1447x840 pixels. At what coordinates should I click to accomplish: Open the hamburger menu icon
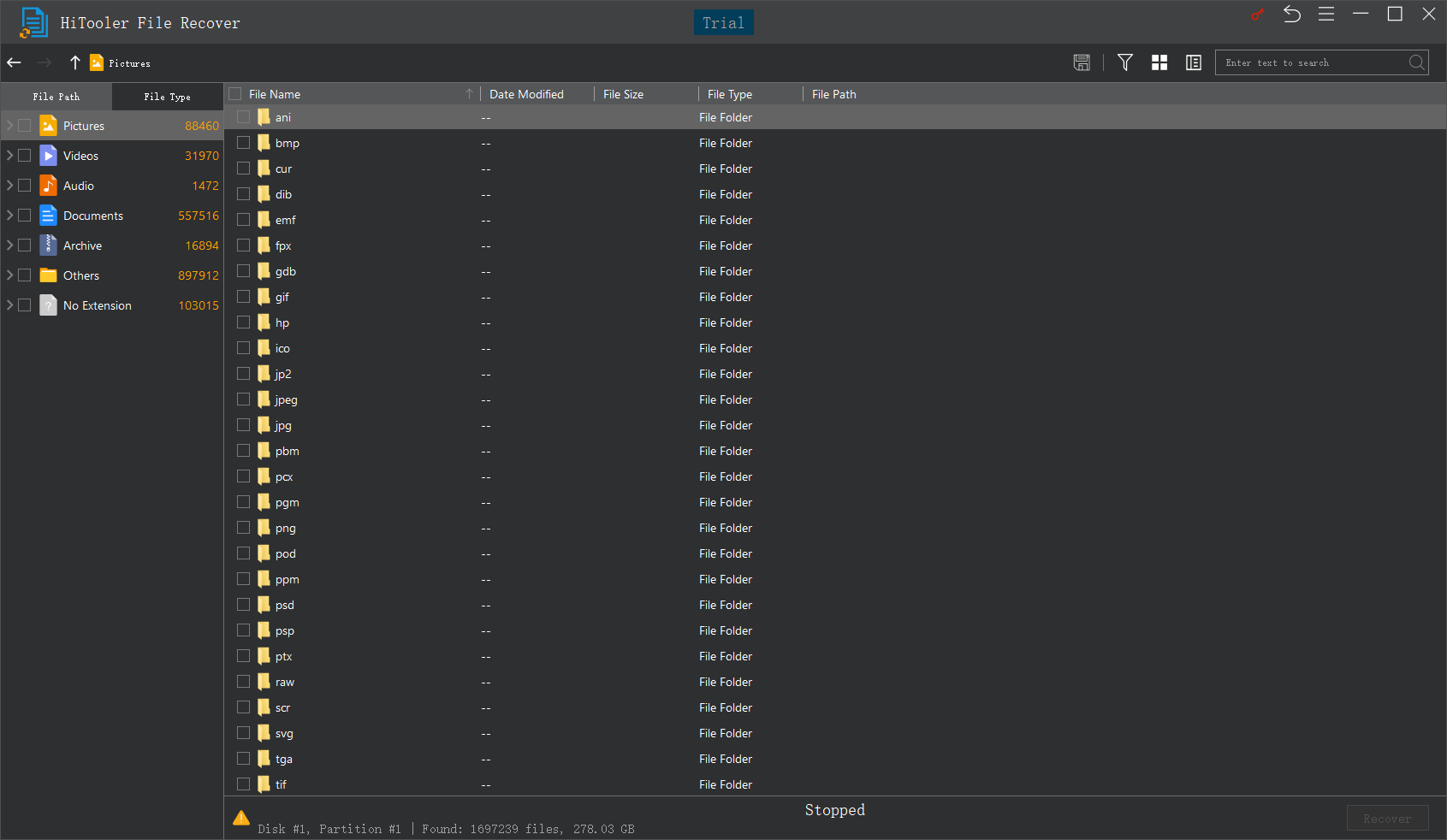(1326, 15)
